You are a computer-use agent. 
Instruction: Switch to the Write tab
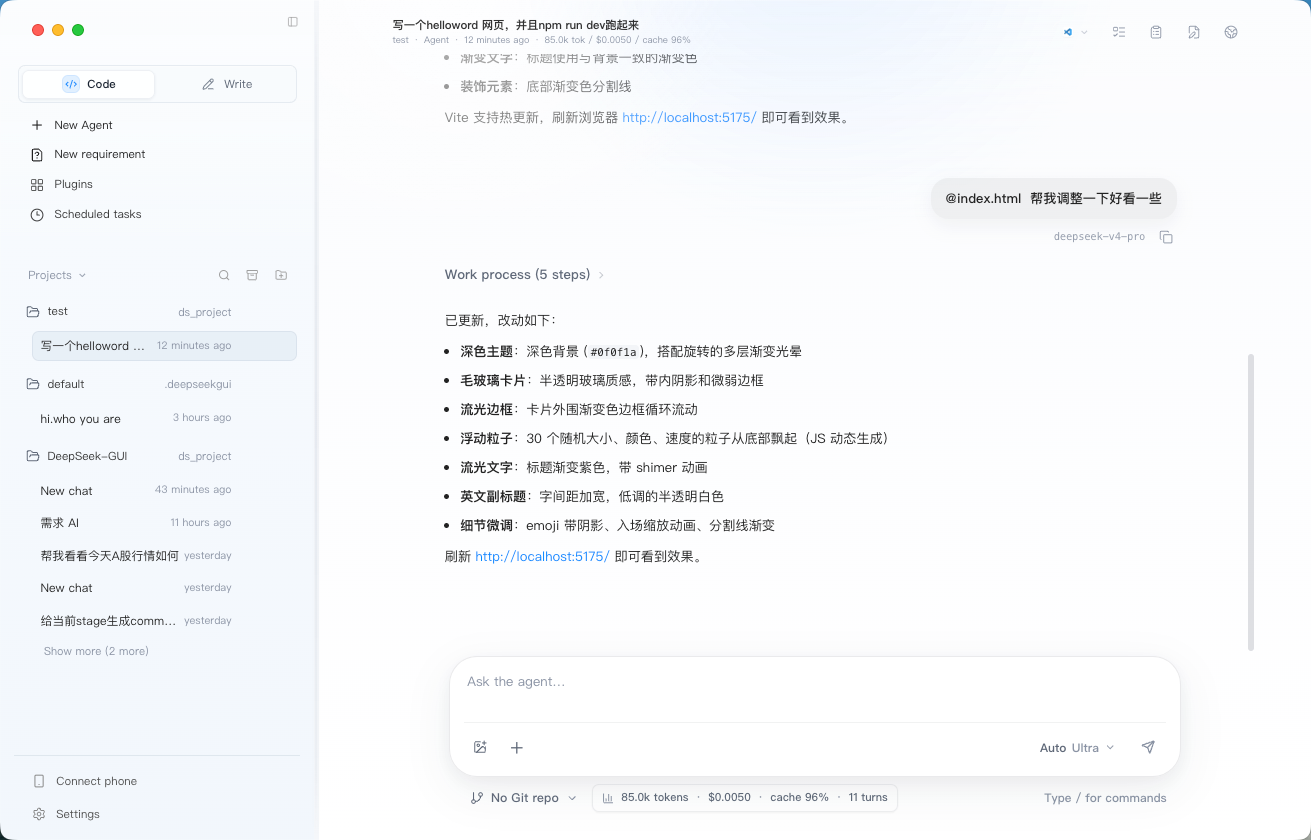pos(227,84)
